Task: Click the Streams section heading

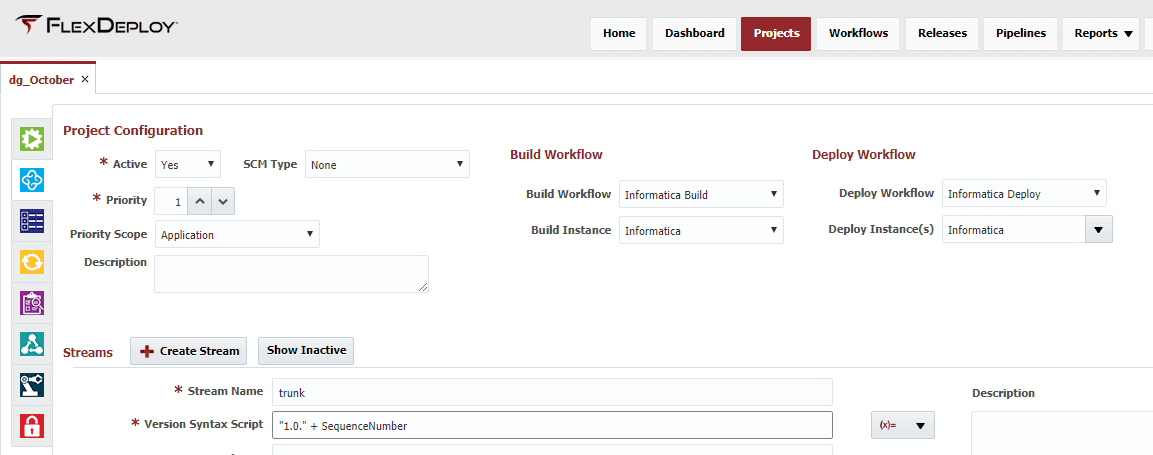Action: pyautogui.click(x=88, y=353)
